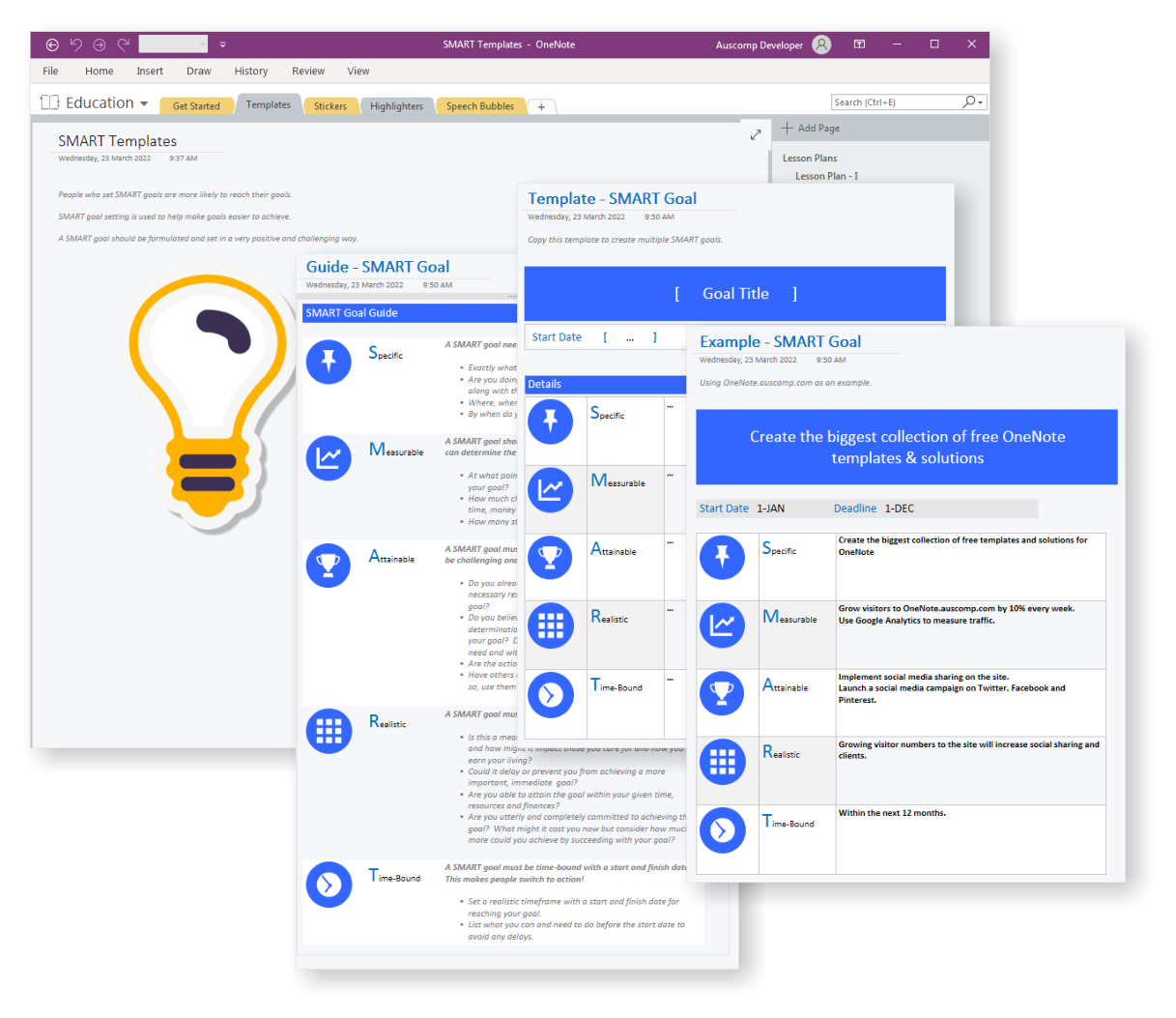The width and height of the screenshot is (1176, 1018).
Task: Open the Insert menu
Action: click(x=150, y=72)
